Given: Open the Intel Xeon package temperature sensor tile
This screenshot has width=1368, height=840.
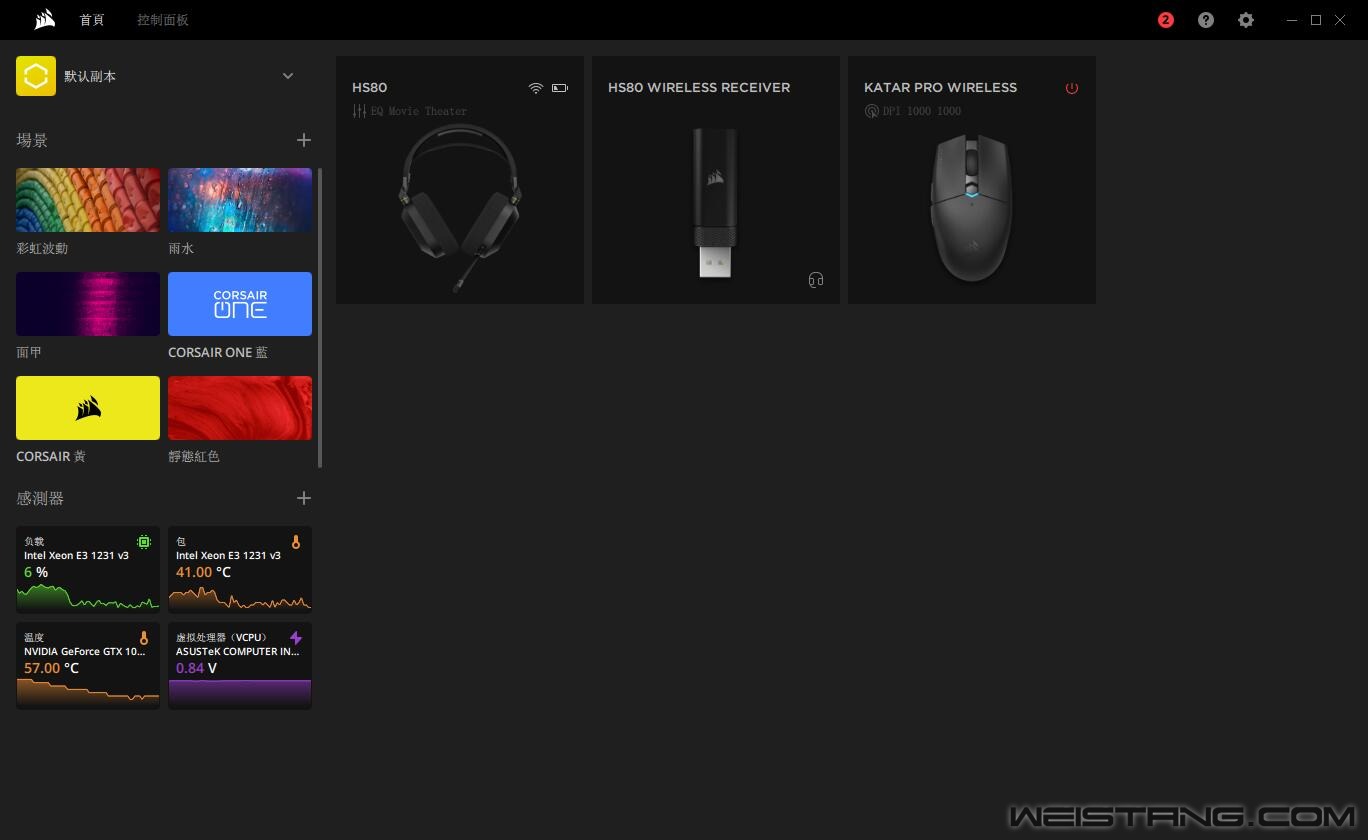Looking at the screenshot, I should point(240,569).
